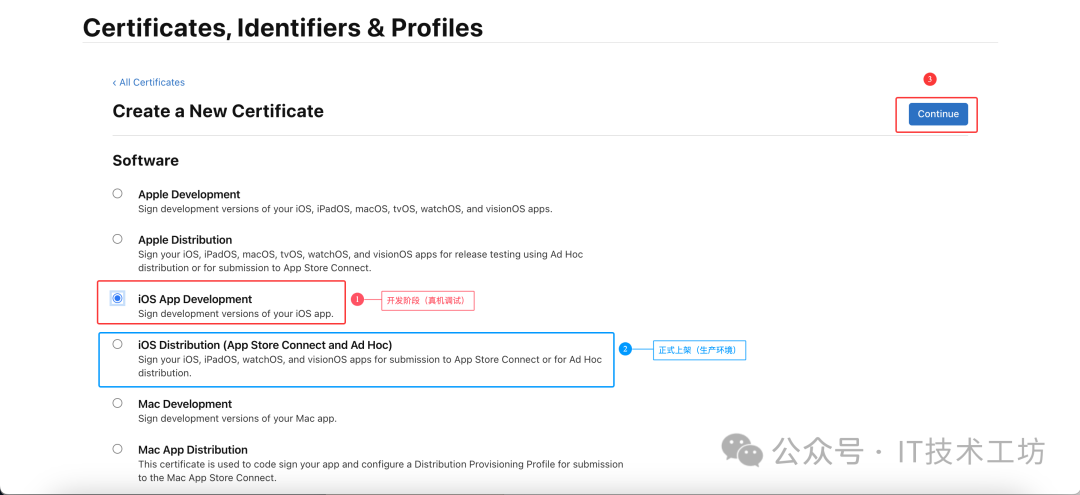Click the WeChat logo in the watermark

(x=742, y=451)
